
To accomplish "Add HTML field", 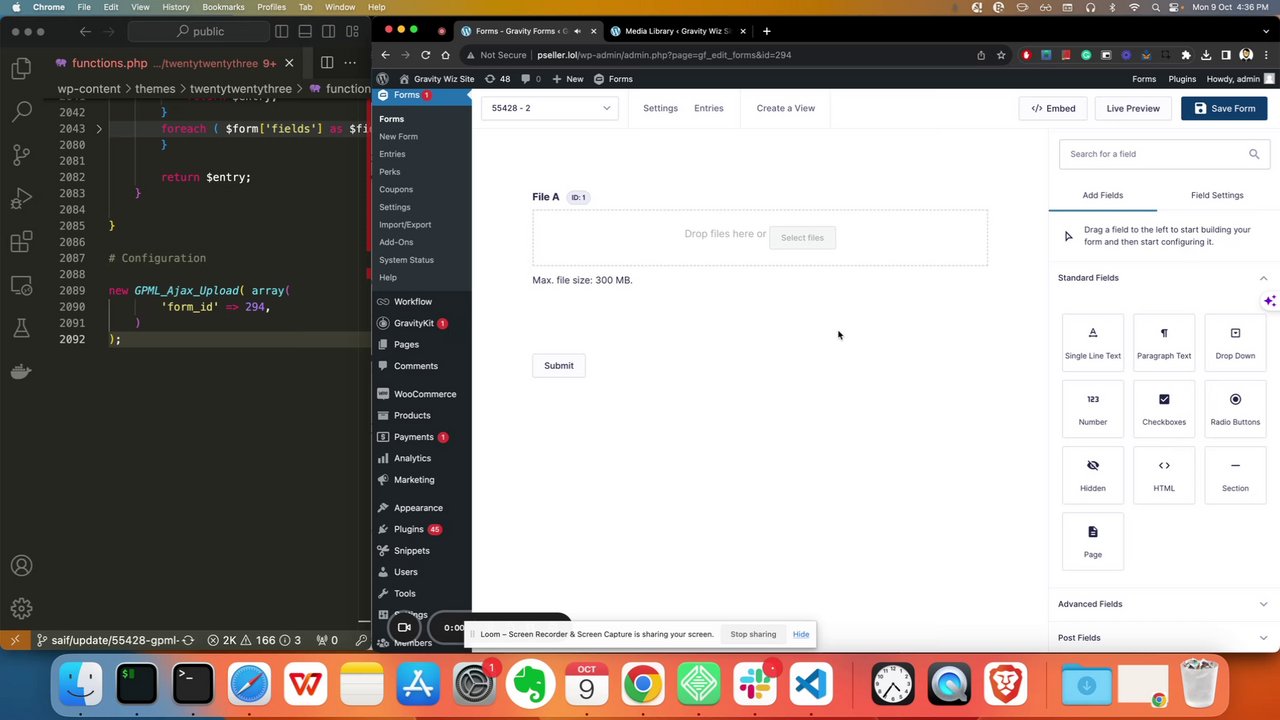I will pyautogui.click(x=1164, y=474).
